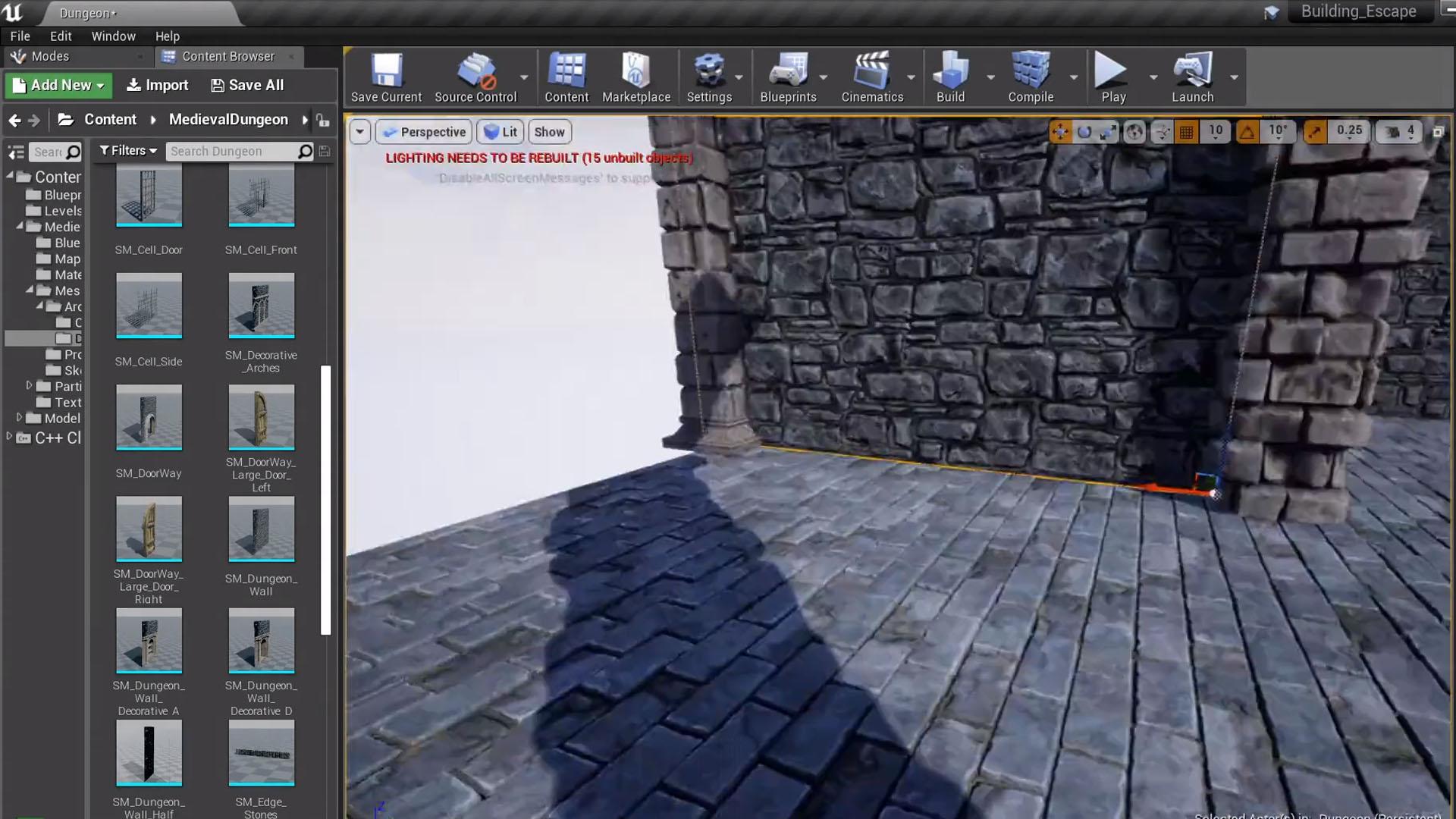Open the Window menu
The width and height of the screenshot is (1456, 819).
[x=113, y=36]
